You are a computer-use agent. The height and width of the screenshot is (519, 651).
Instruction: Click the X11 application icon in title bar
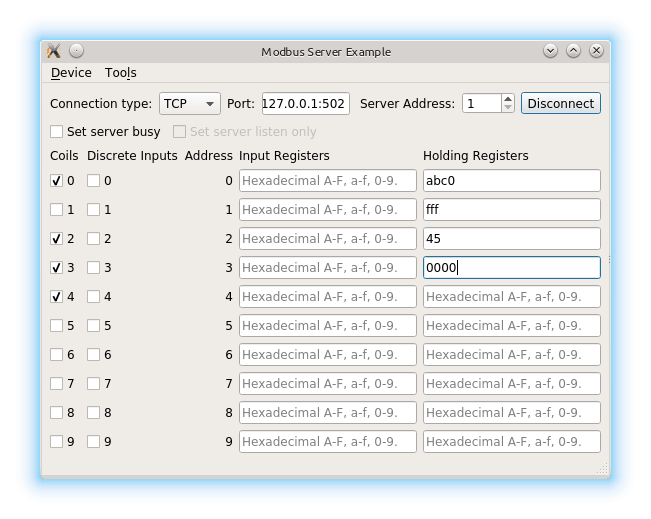point(54,51)
